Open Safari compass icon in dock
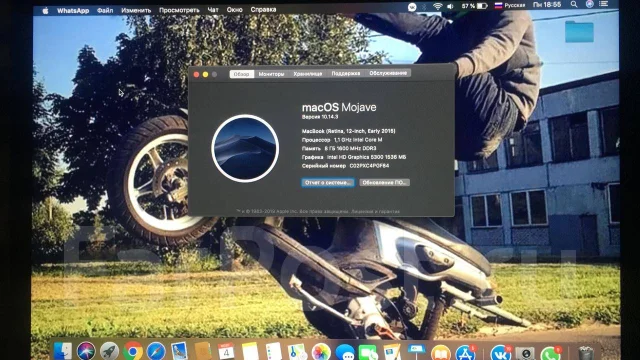The width and height of the screenshot is (640, 360). coord(156,351)
